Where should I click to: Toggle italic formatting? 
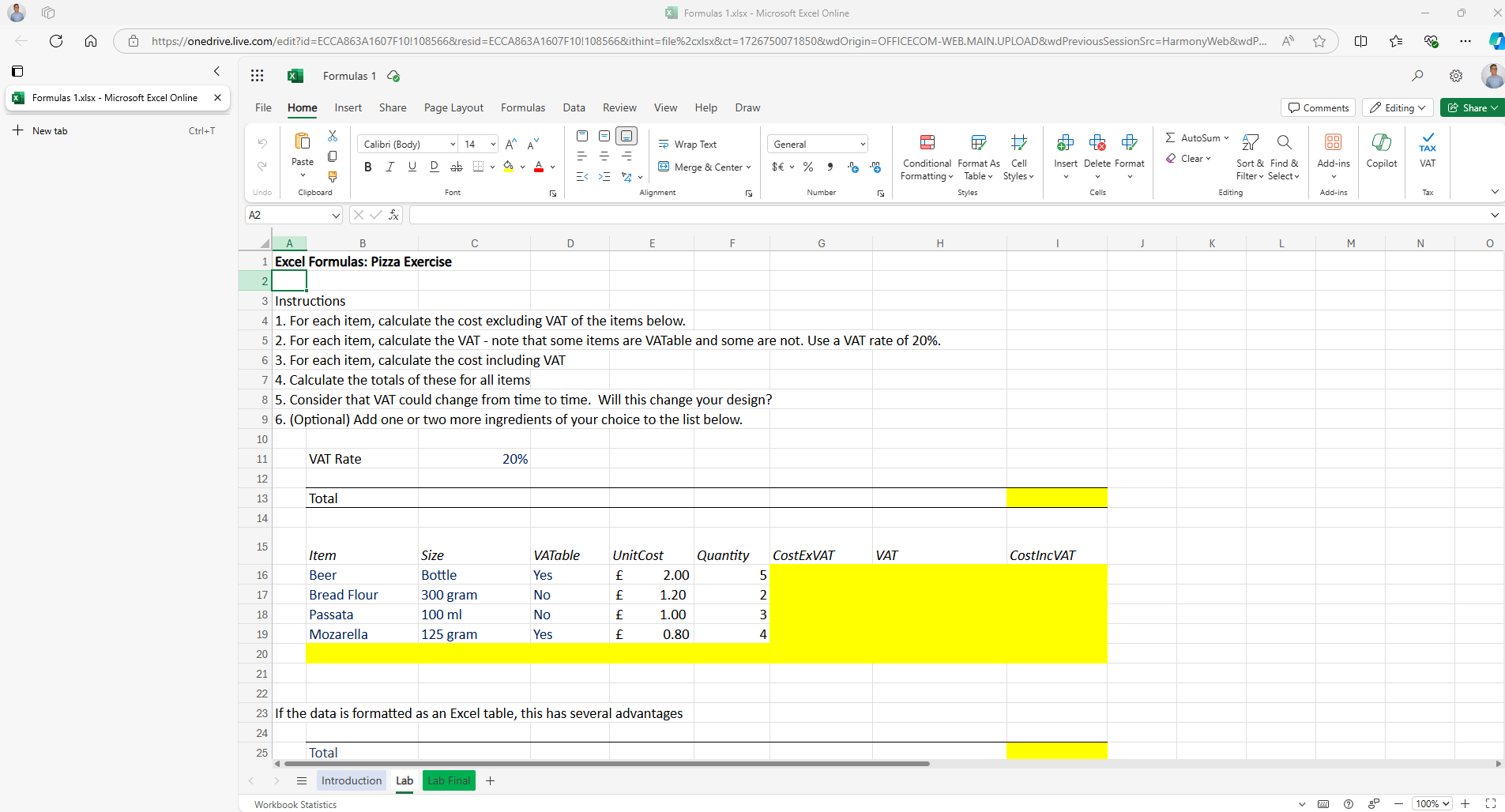pyautogui.click(x=389, y=167)
